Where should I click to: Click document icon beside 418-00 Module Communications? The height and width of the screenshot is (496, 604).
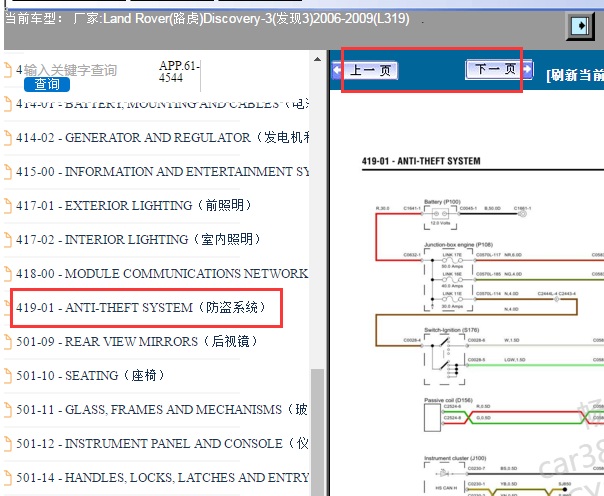tap(8, 273)
